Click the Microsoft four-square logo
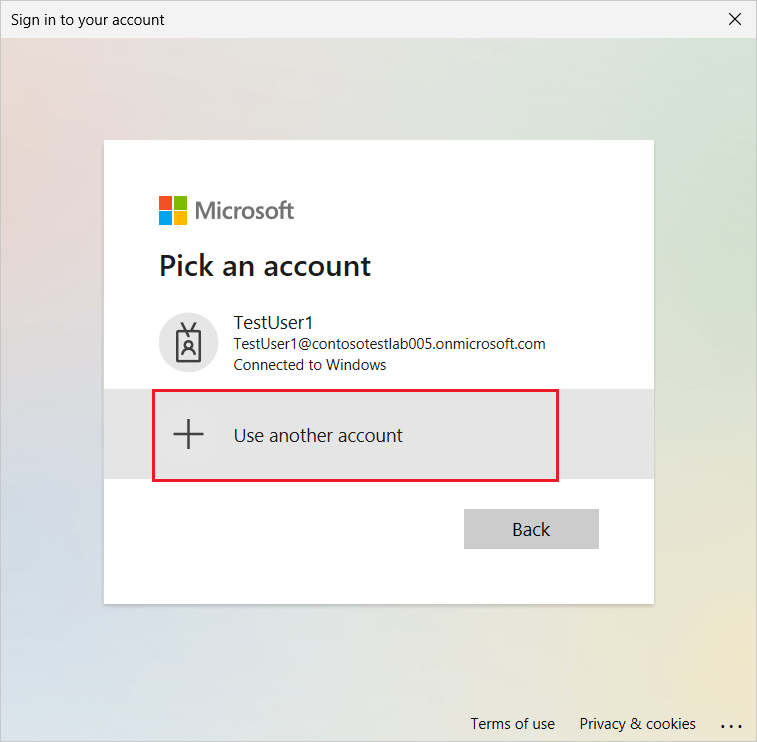The width and height of the screenshot is (757, 742). coord(173,210)
